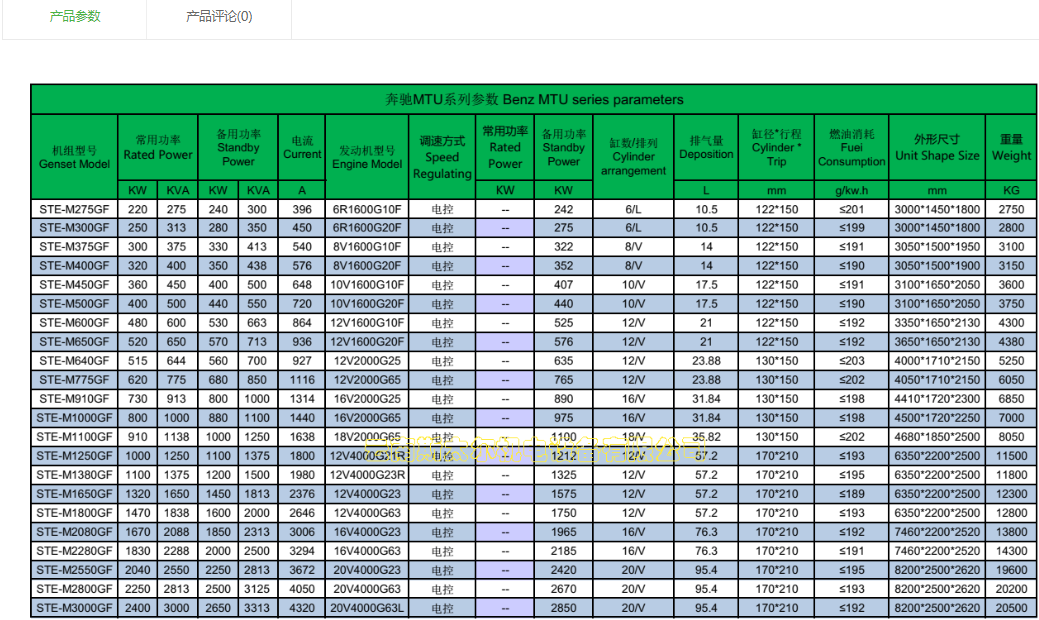1039x620 pixels.
Task: Select model cell STE-M375GF
Action: point(74,246)
